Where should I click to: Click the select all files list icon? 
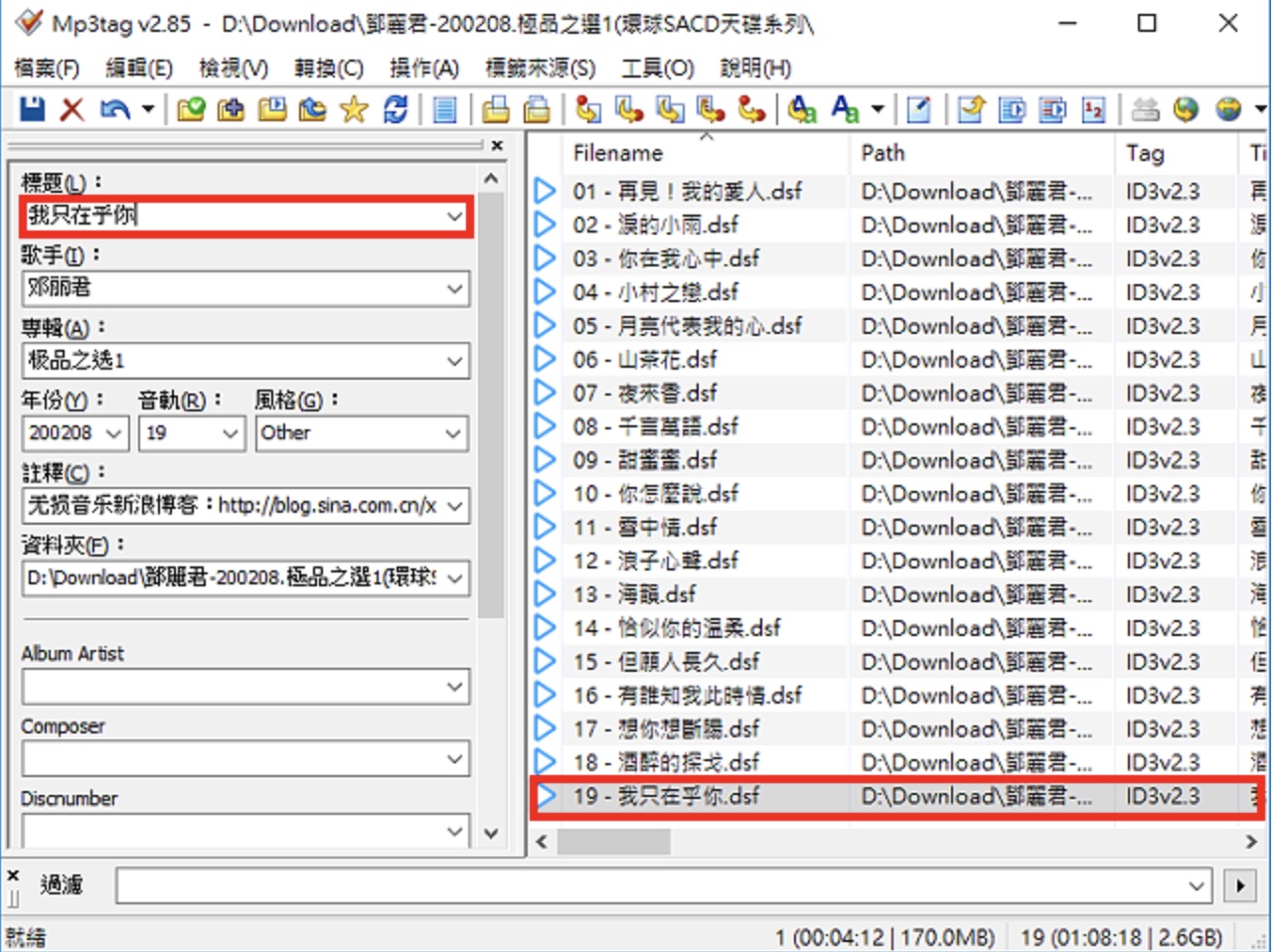pyautogui.click(x=444, y=108)
